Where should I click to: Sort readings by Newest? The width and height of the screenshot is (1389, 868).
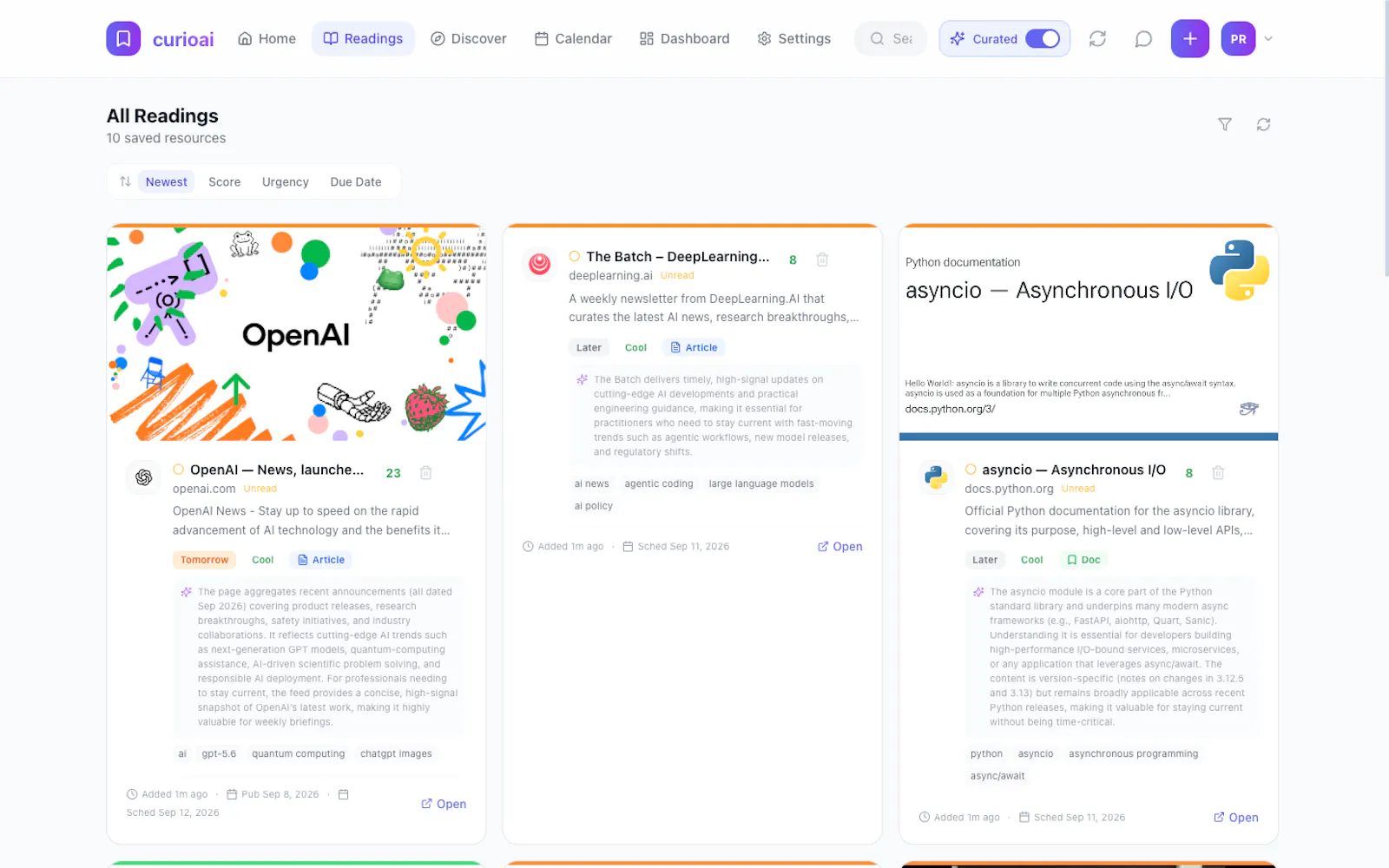coord(166,181)
